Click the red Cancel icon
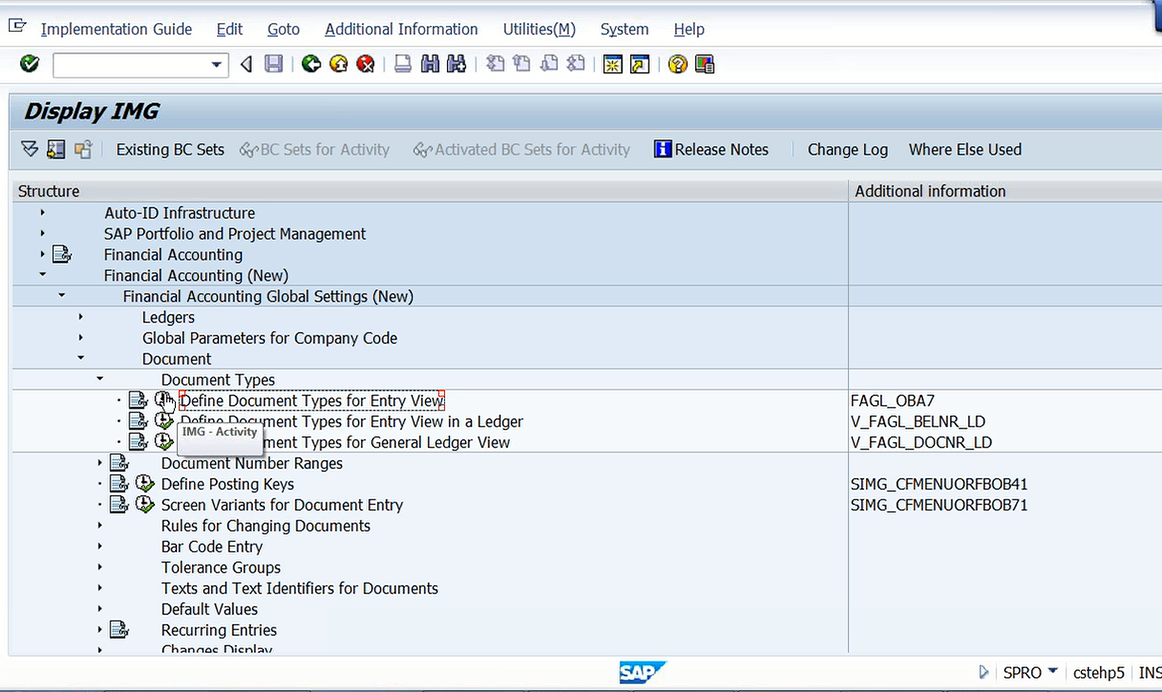Image resolution: width=1162 pixels, height=692 pixels. pyautogui.click(x=365, y=64)
